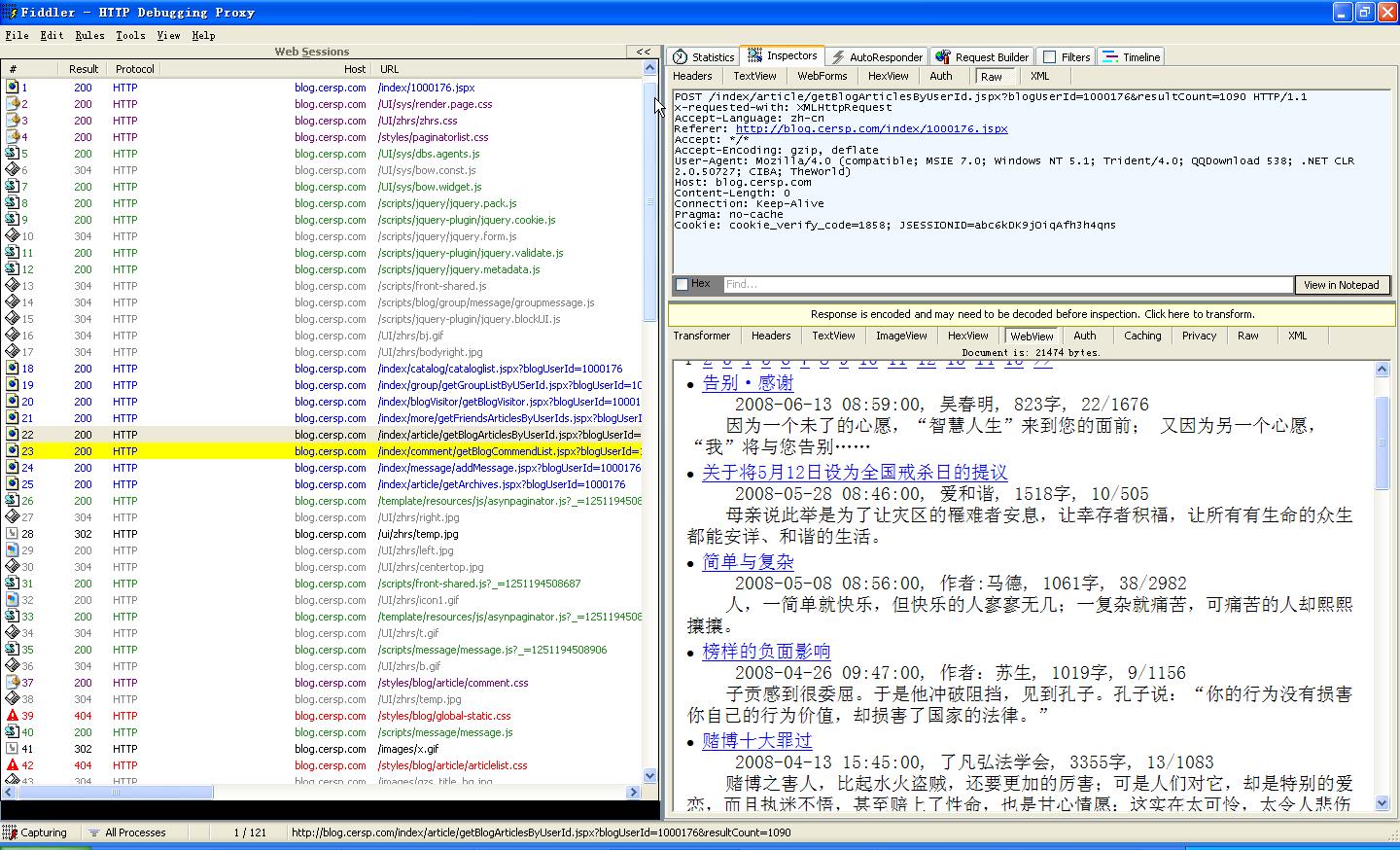1400x850 pixels.
Task: Toggle the Filters tab checkbox
Action: (x=1049, y=56)
